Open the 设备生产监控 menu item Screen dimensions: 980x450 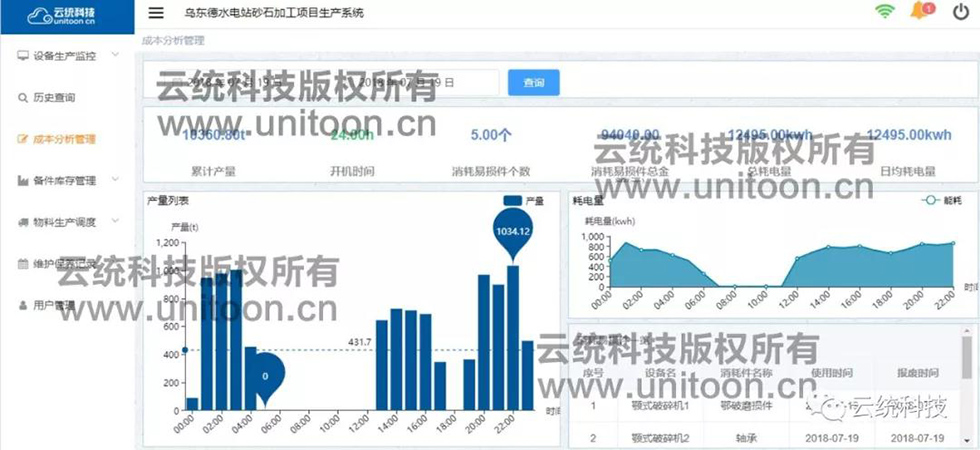(64, 56)
